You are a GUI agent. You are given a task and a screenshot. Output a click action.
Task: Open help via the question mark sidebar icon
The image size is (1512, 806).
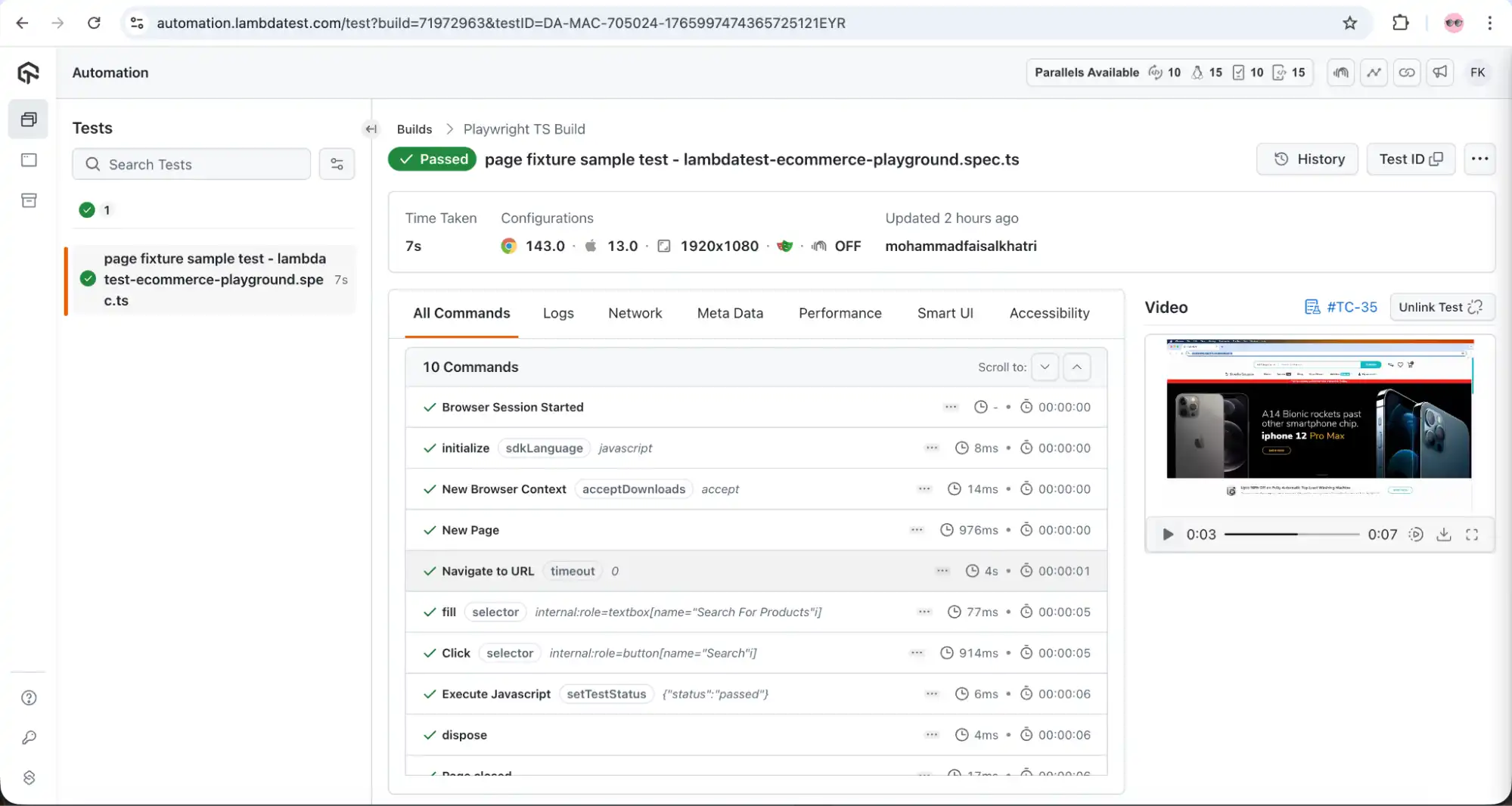[29, 698]
